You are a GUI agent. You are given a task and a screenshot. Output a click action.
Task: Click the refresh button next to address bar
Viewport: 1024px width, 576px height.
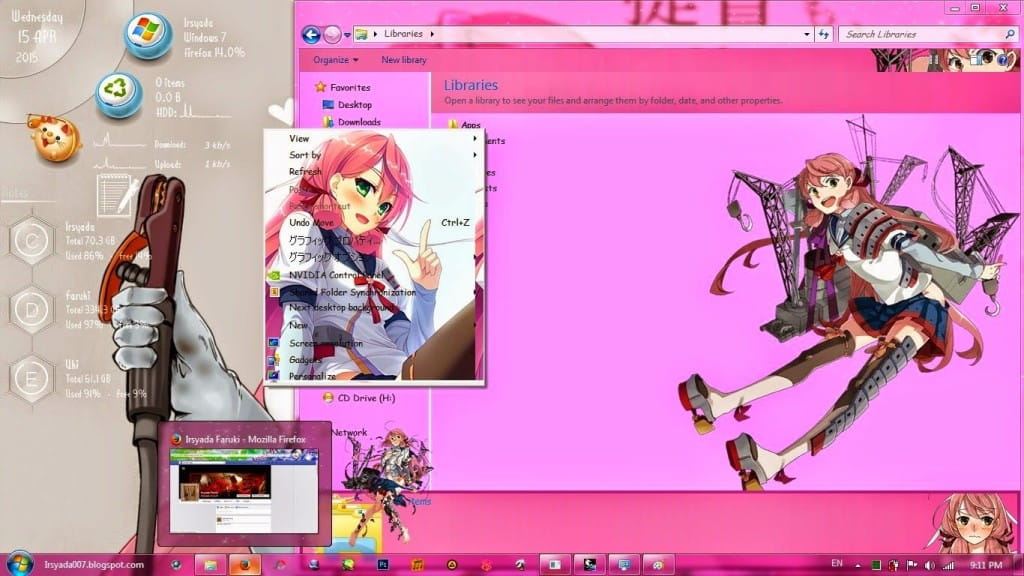[x=824, y=34]
